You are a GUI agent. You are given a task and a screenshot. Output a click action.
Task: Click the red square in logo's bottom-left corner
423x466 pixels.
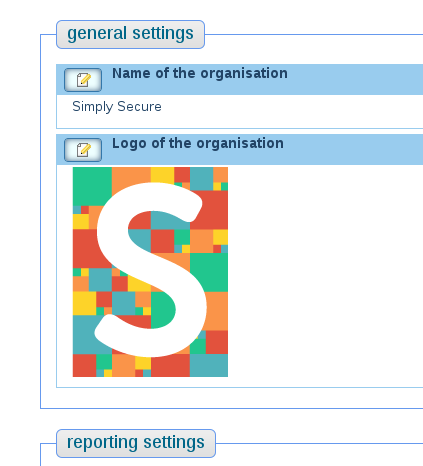84,365
